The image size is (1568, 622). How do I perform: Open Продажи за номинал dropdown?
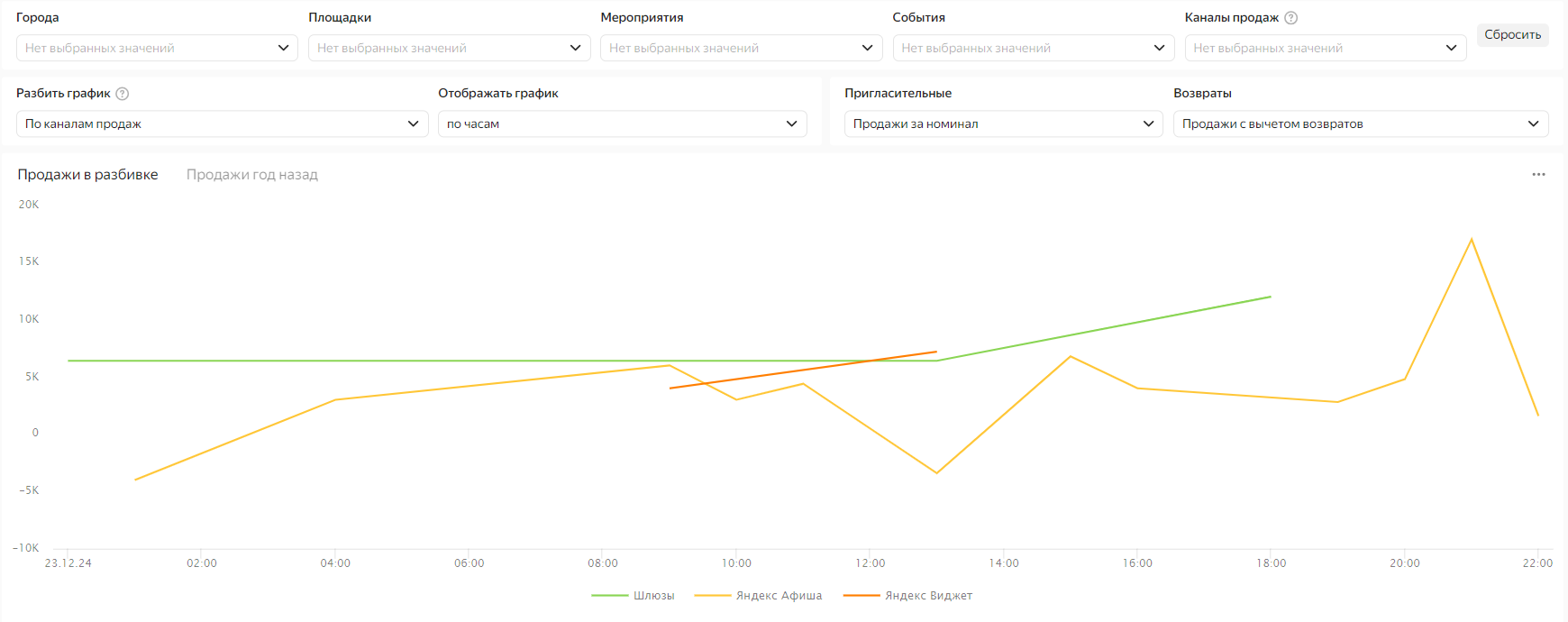point(1003,123)
